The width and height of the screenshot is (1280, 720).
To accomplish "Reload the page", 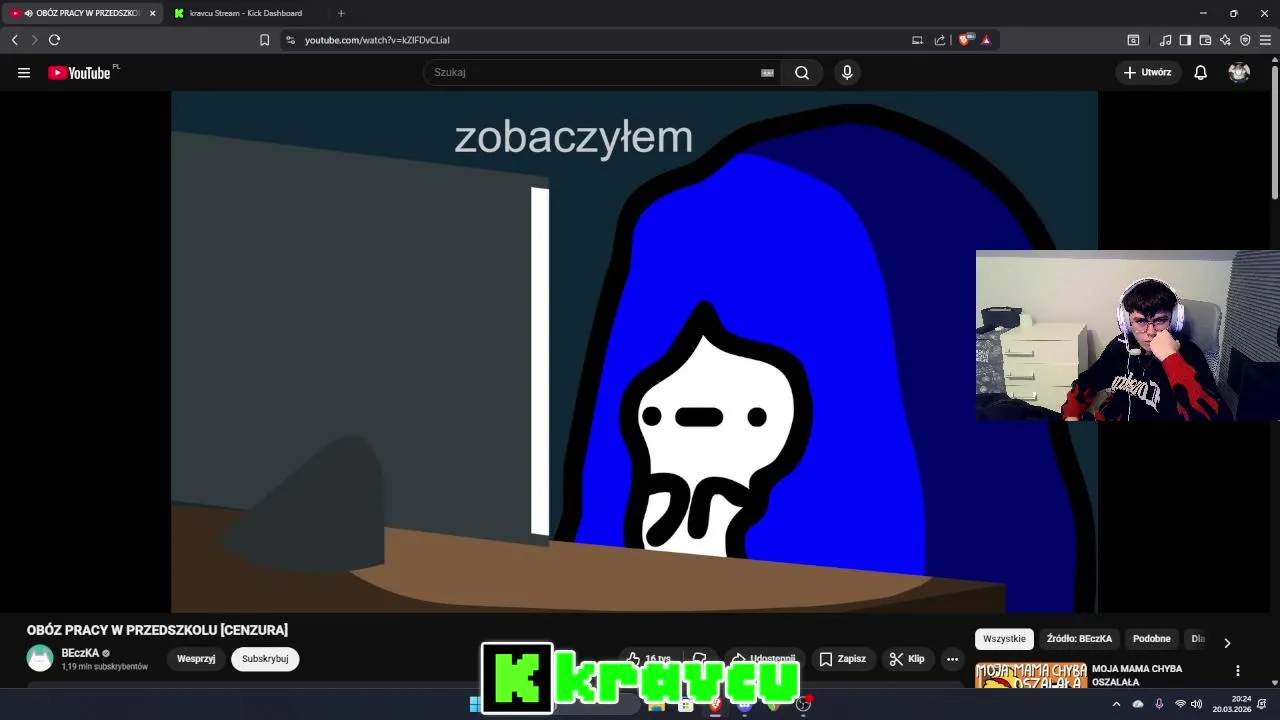I will coord(54,40).
